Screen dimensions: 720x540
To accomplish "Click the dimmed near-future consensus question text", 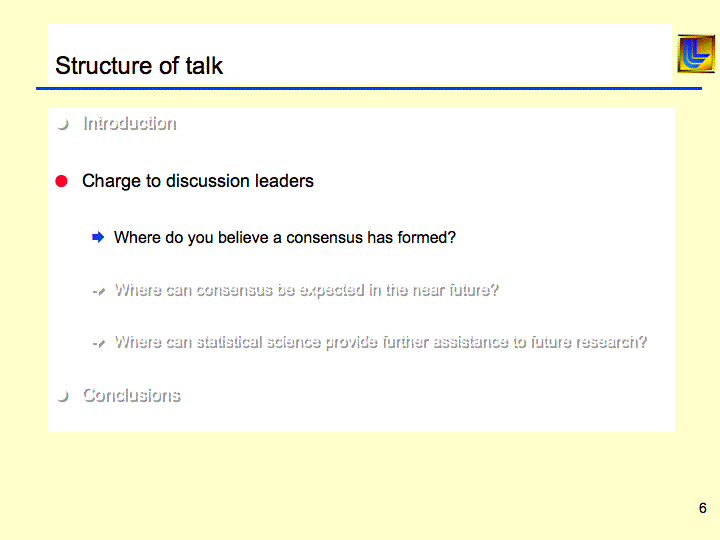I will tap(306, 291).
